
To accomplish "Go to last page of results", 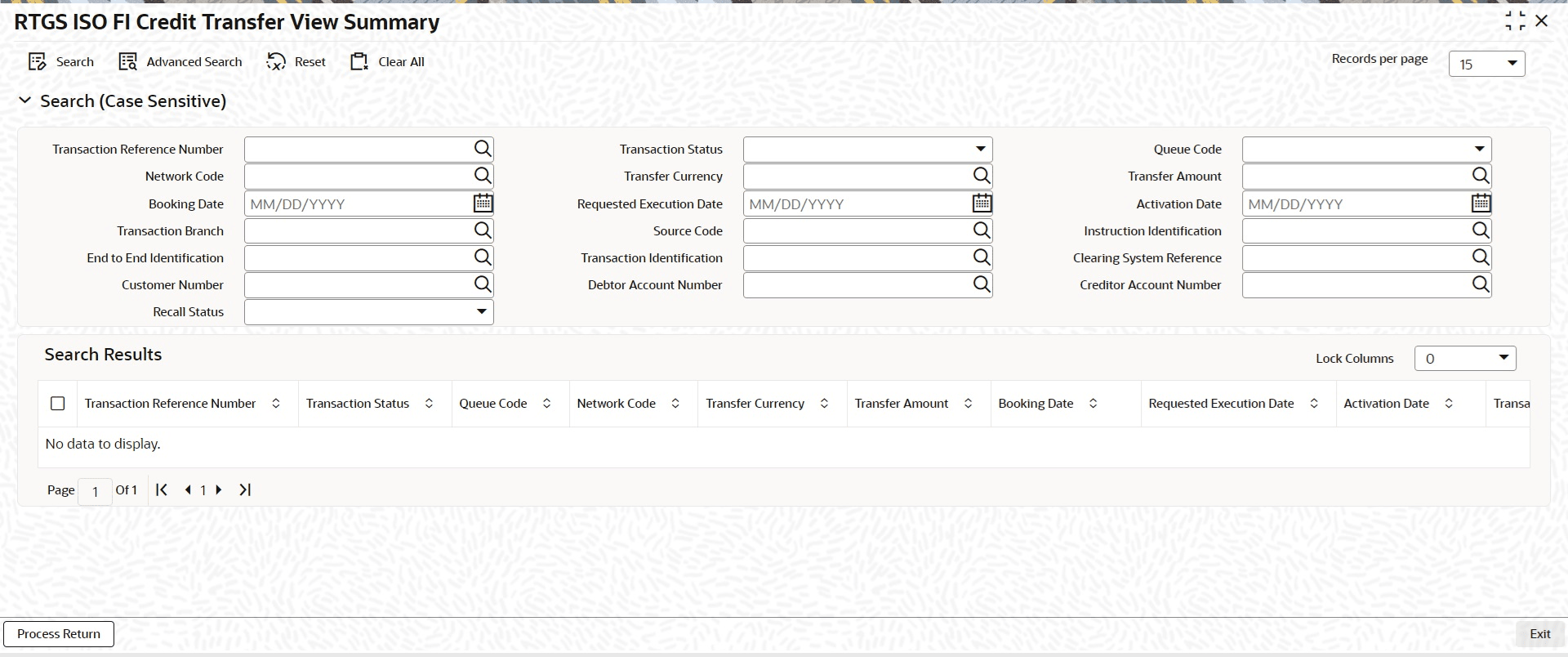I will click(x=245, y=489).
